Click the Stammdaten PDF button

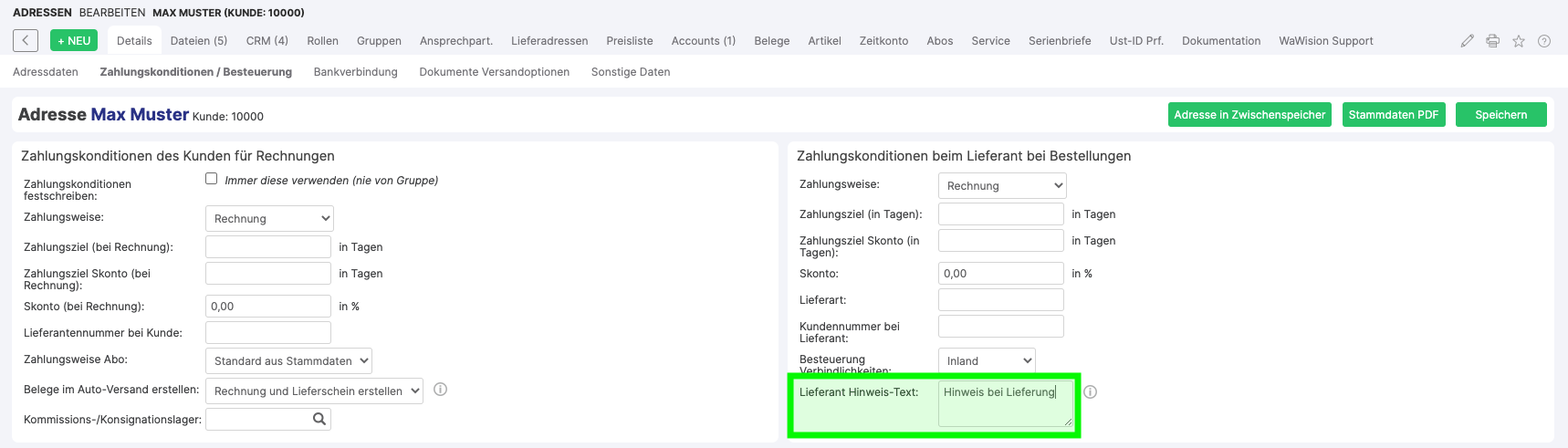click(1393, 115)
